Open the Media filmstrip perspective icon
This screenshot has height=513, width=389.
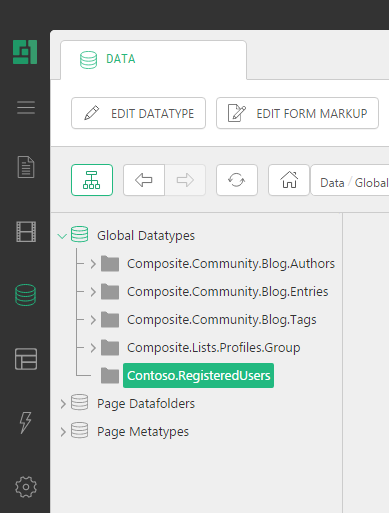(26, 232)
